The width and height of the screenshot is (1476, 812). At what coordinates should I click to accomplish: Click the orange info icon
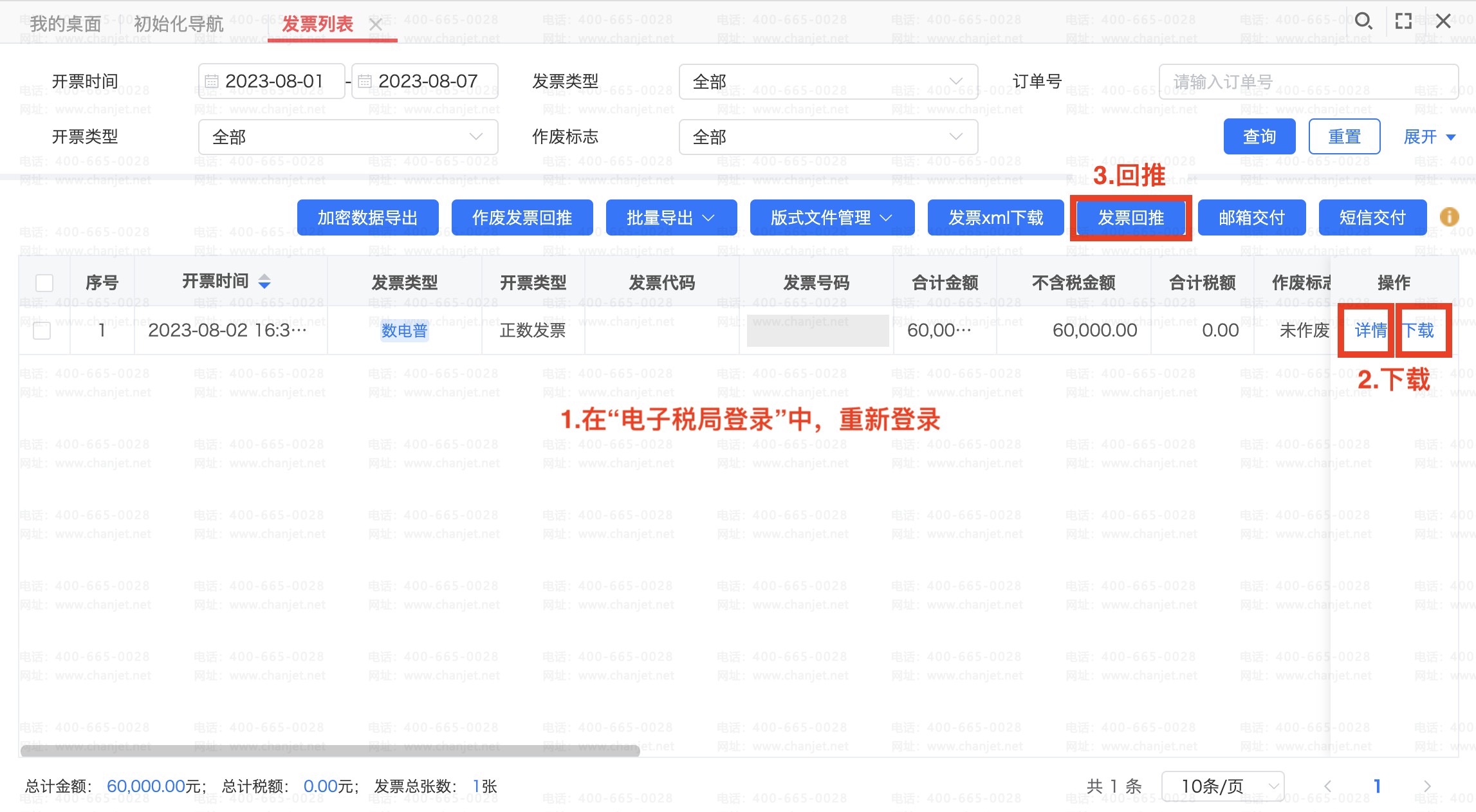(x=1449, y=217)
